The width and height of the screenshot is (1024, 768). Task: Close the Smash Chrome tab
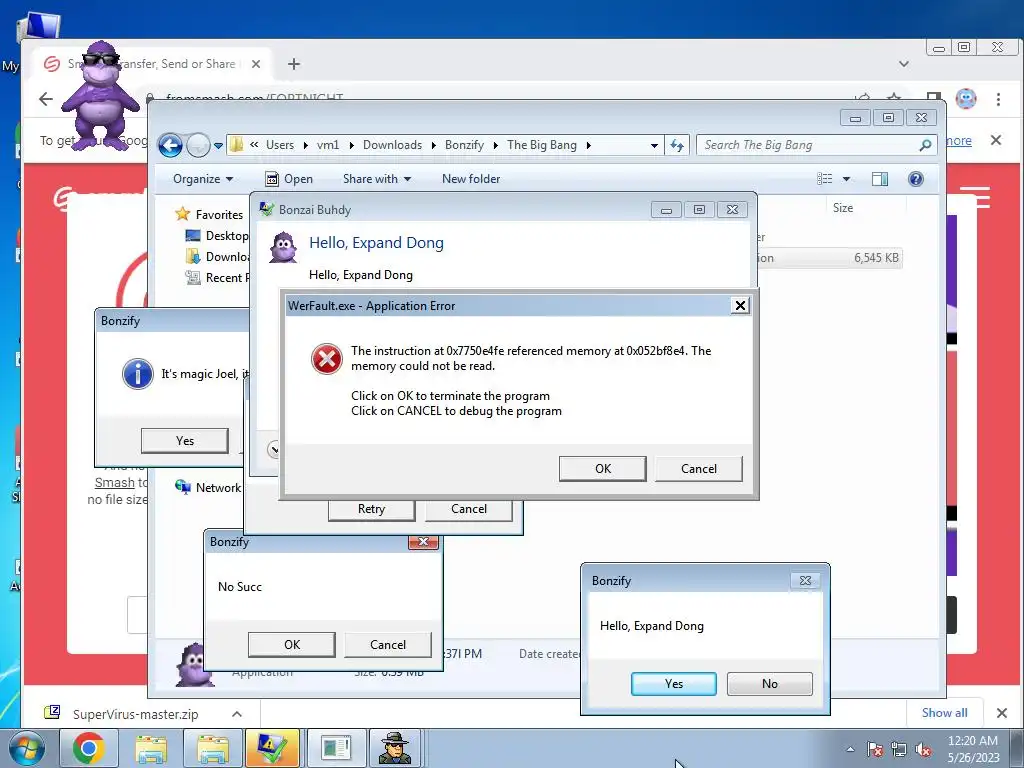tap(256, 64)
